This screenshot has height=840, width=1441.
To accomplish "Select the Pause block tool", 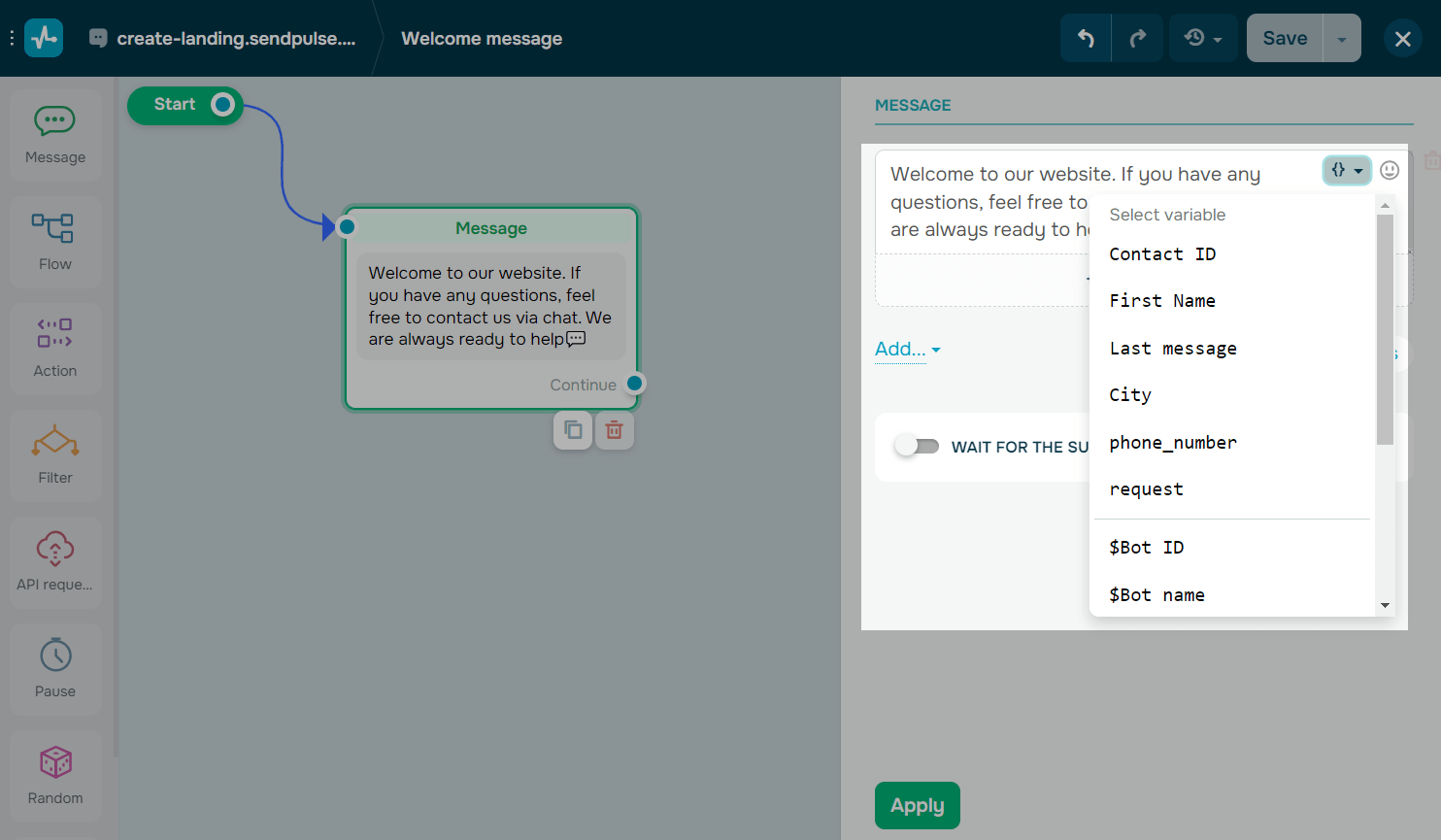I will (x=55, y=668).
